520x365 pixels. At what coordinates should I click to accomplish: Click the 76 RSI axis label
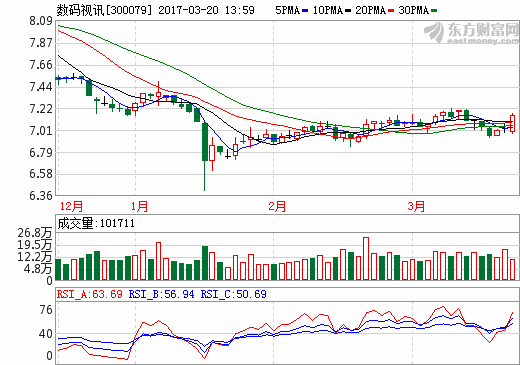pyautogui.click(x=46, y=310)
